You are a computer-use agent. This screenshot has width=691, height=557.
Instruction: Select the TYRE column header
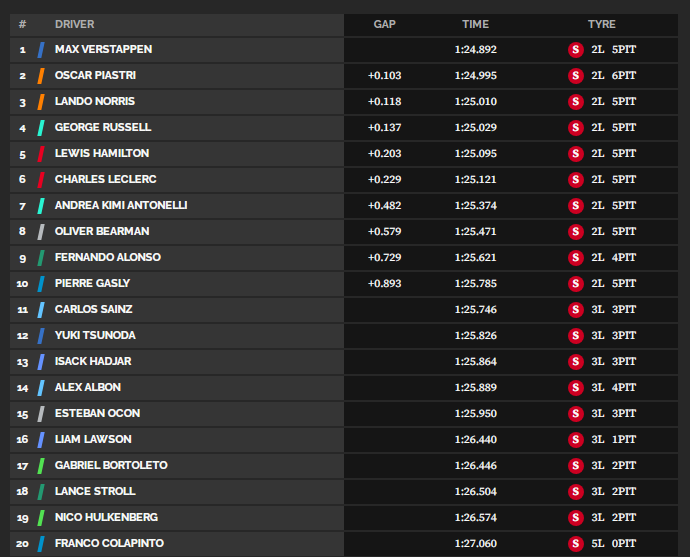602,24
